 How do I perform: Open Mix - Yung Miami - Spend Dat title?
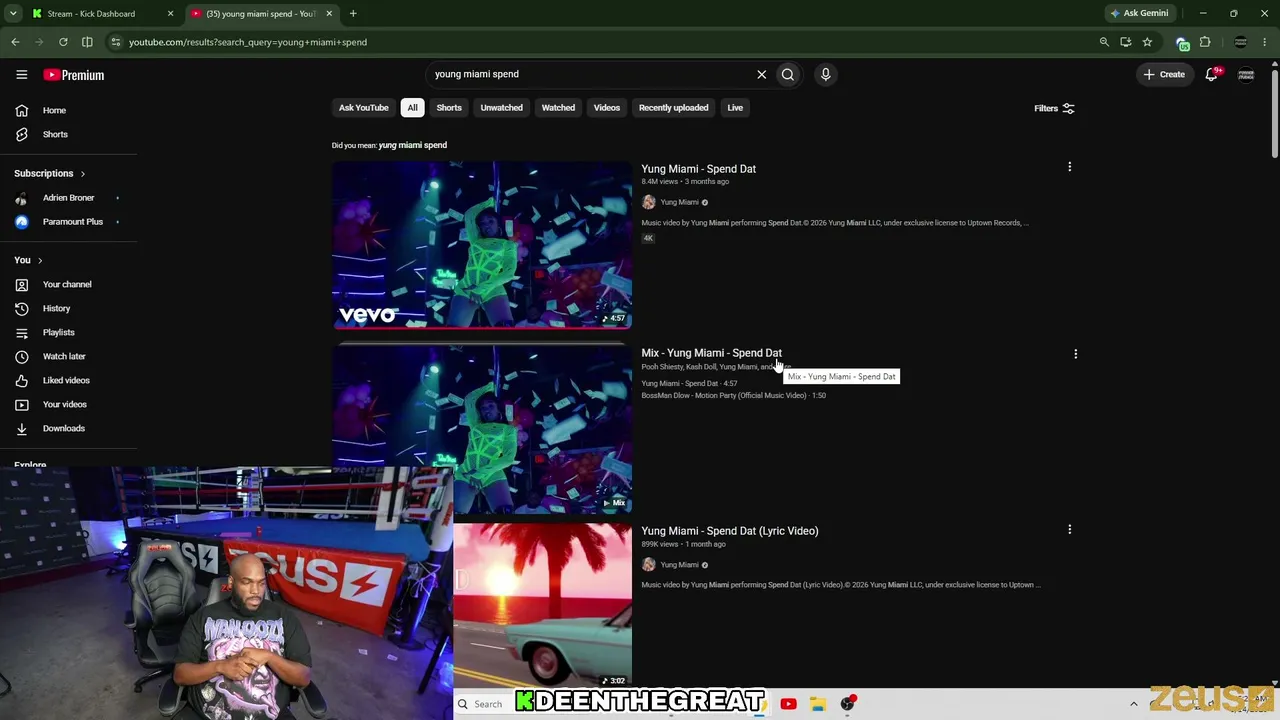(711, 353)
